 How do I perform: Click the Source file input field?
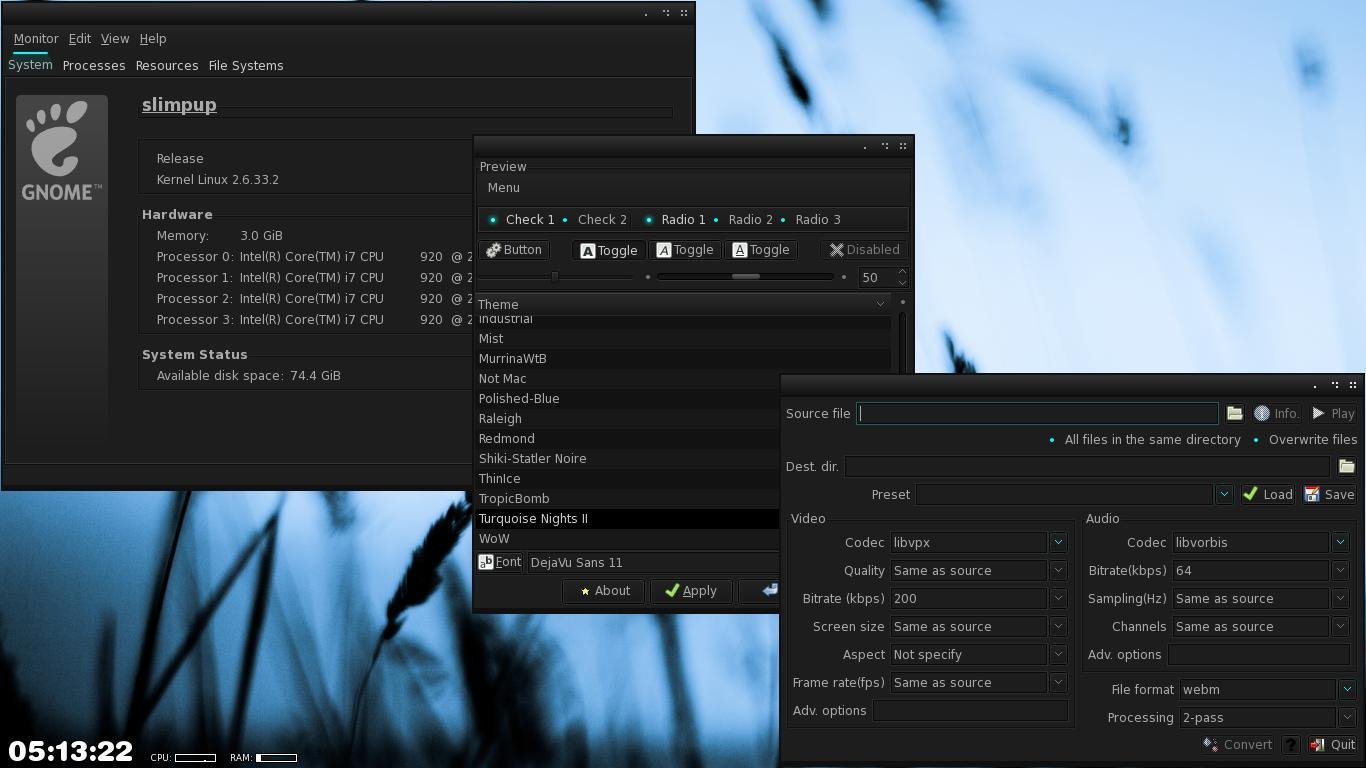coord(1037,413)
